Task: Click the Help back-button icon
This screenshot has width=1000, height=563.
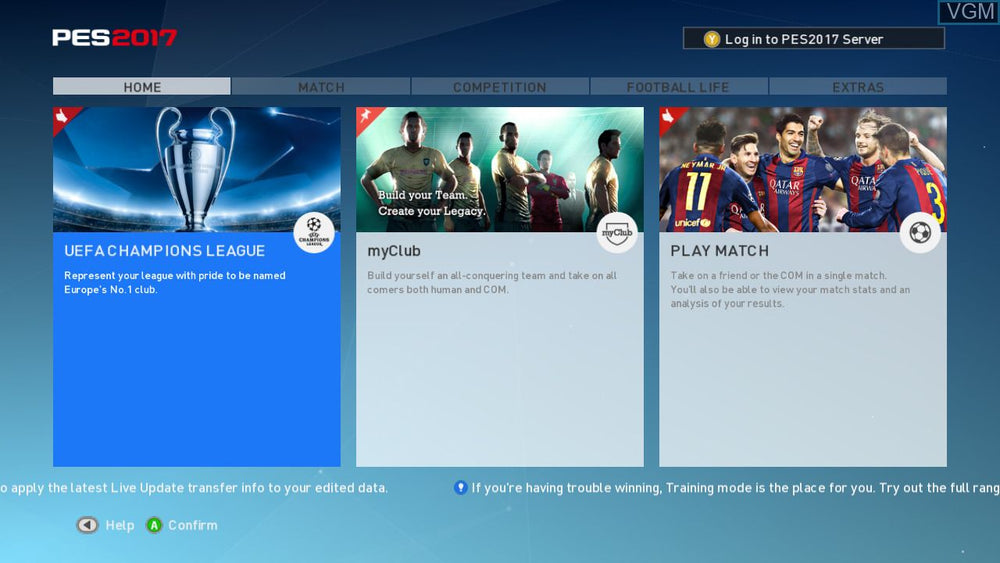Action: tap(87, 525)
